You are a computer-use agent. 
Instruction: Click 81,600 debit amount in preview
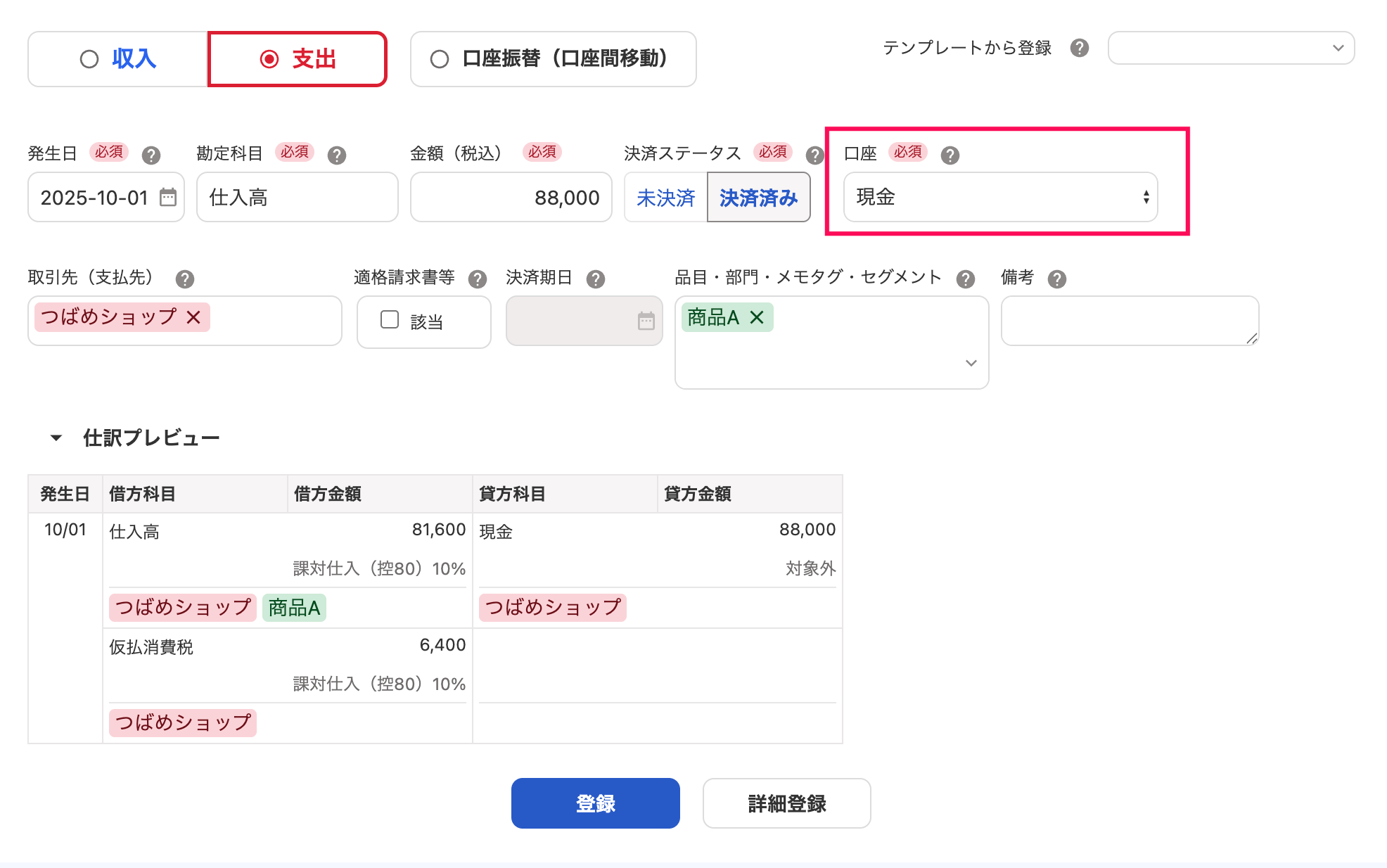(x=439, y=530)
